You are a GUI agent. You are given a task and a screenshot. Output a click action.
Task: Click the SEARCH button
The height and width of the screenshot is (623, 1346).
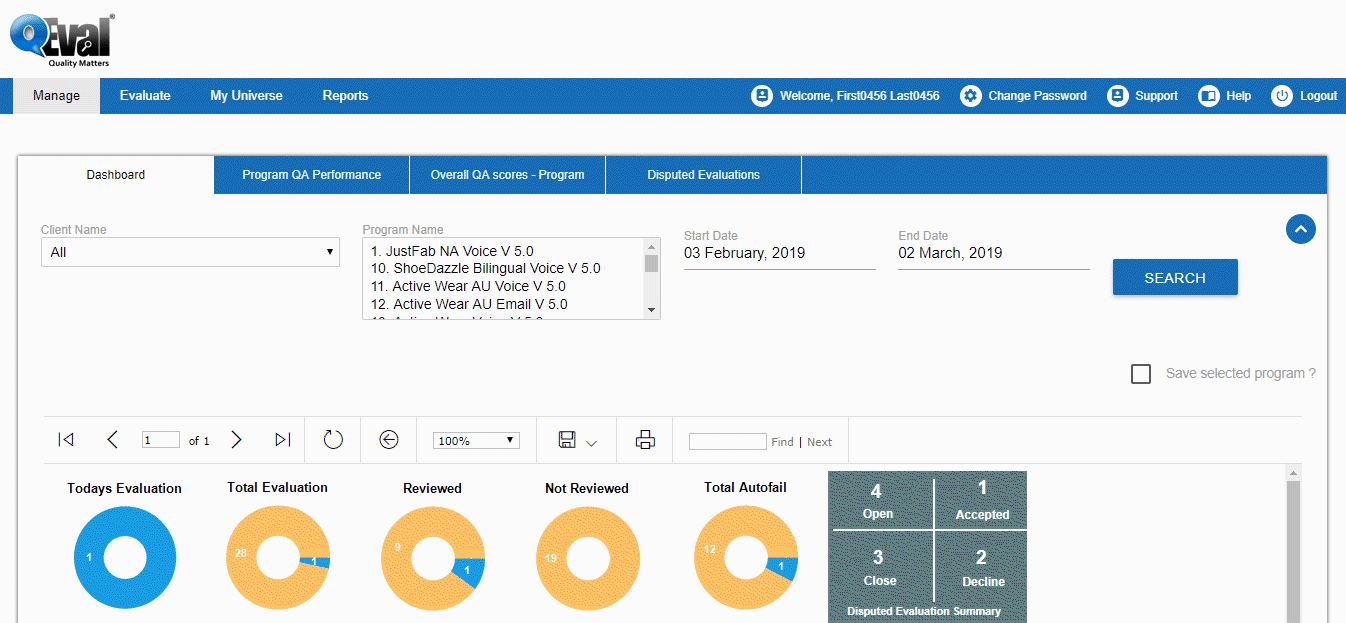[1174, 278]
